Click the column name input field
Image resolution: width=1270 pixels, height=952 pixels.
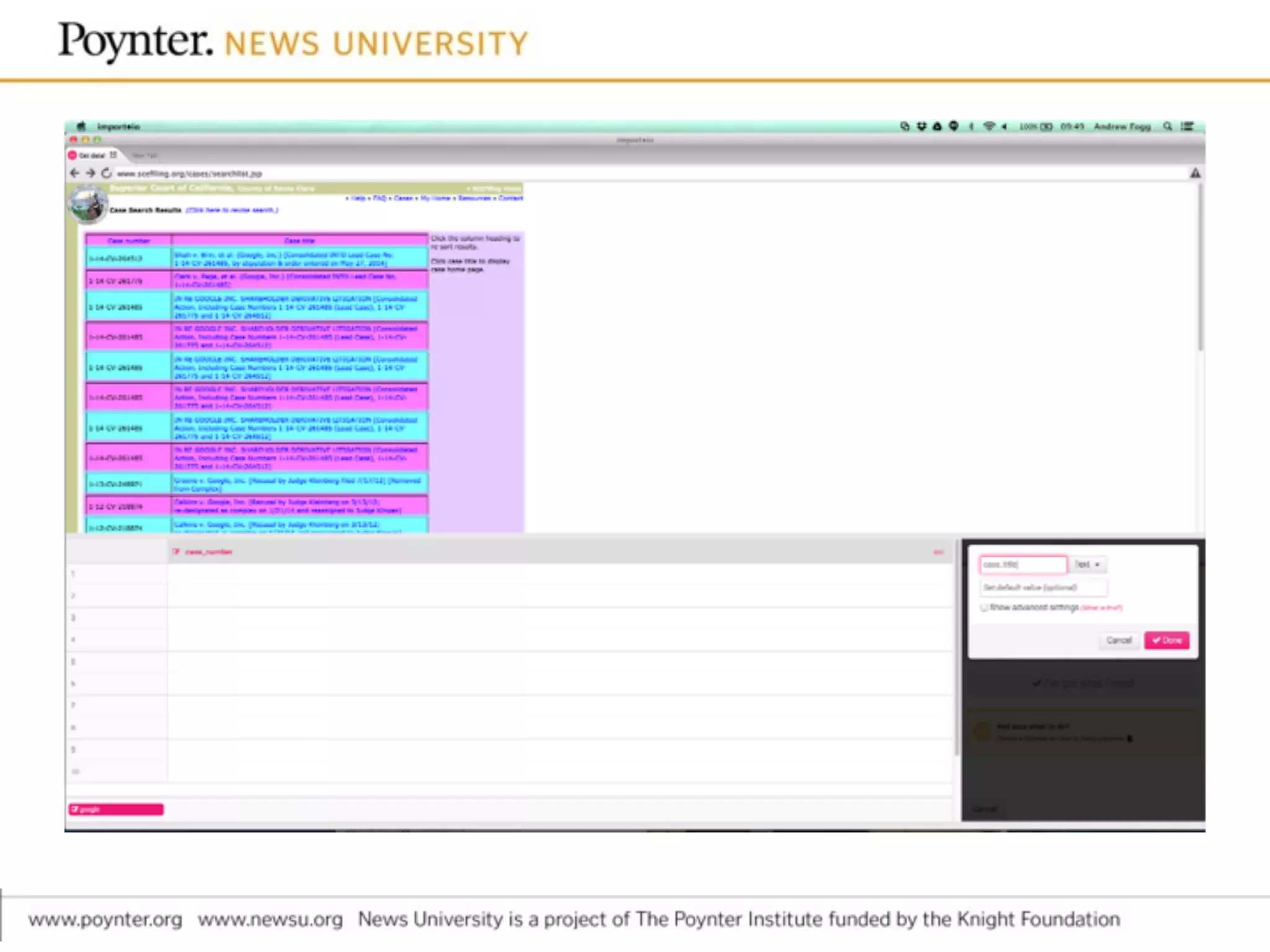(1023, 565)
